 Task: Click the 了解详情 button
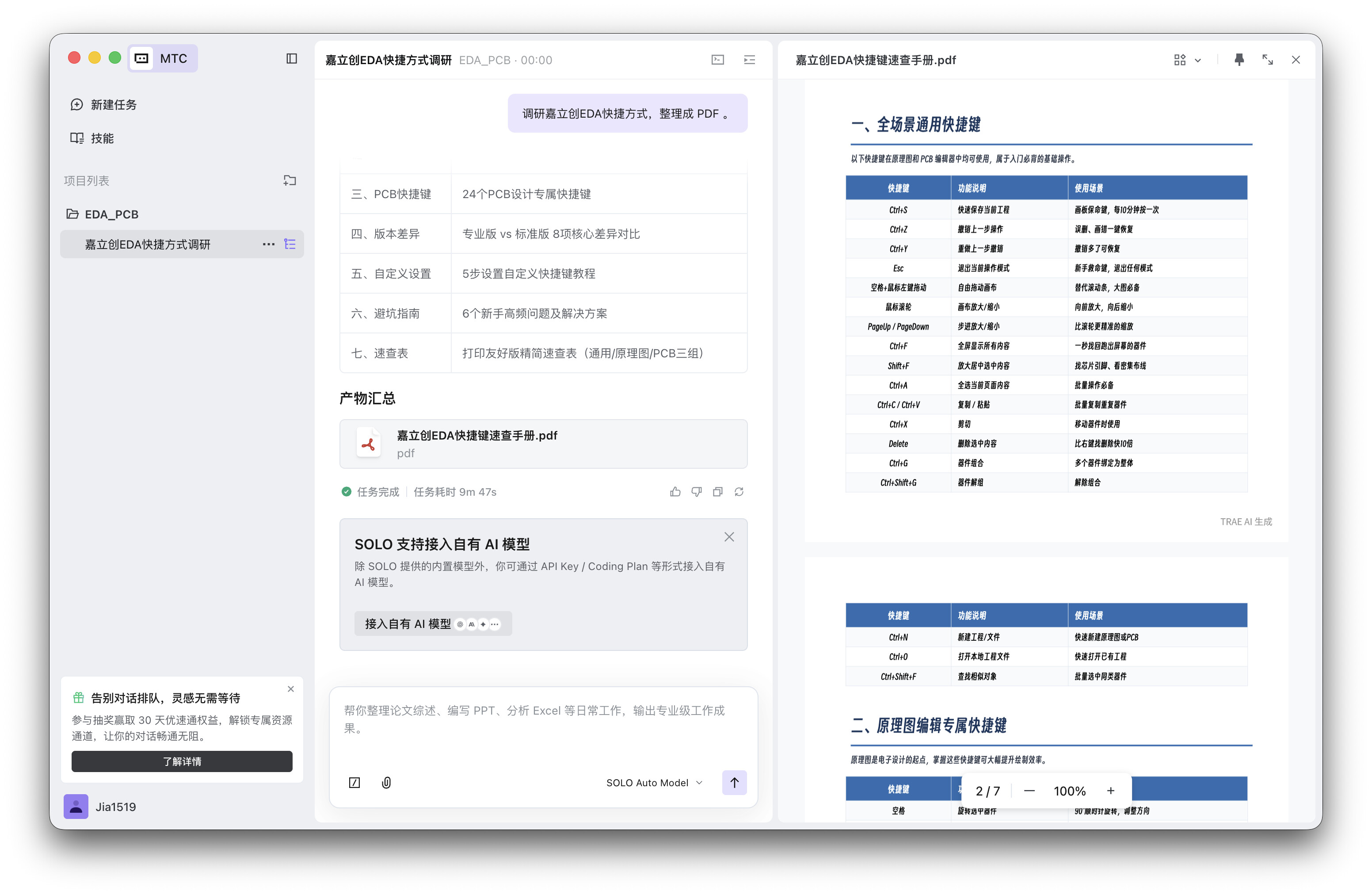[182, 761]
